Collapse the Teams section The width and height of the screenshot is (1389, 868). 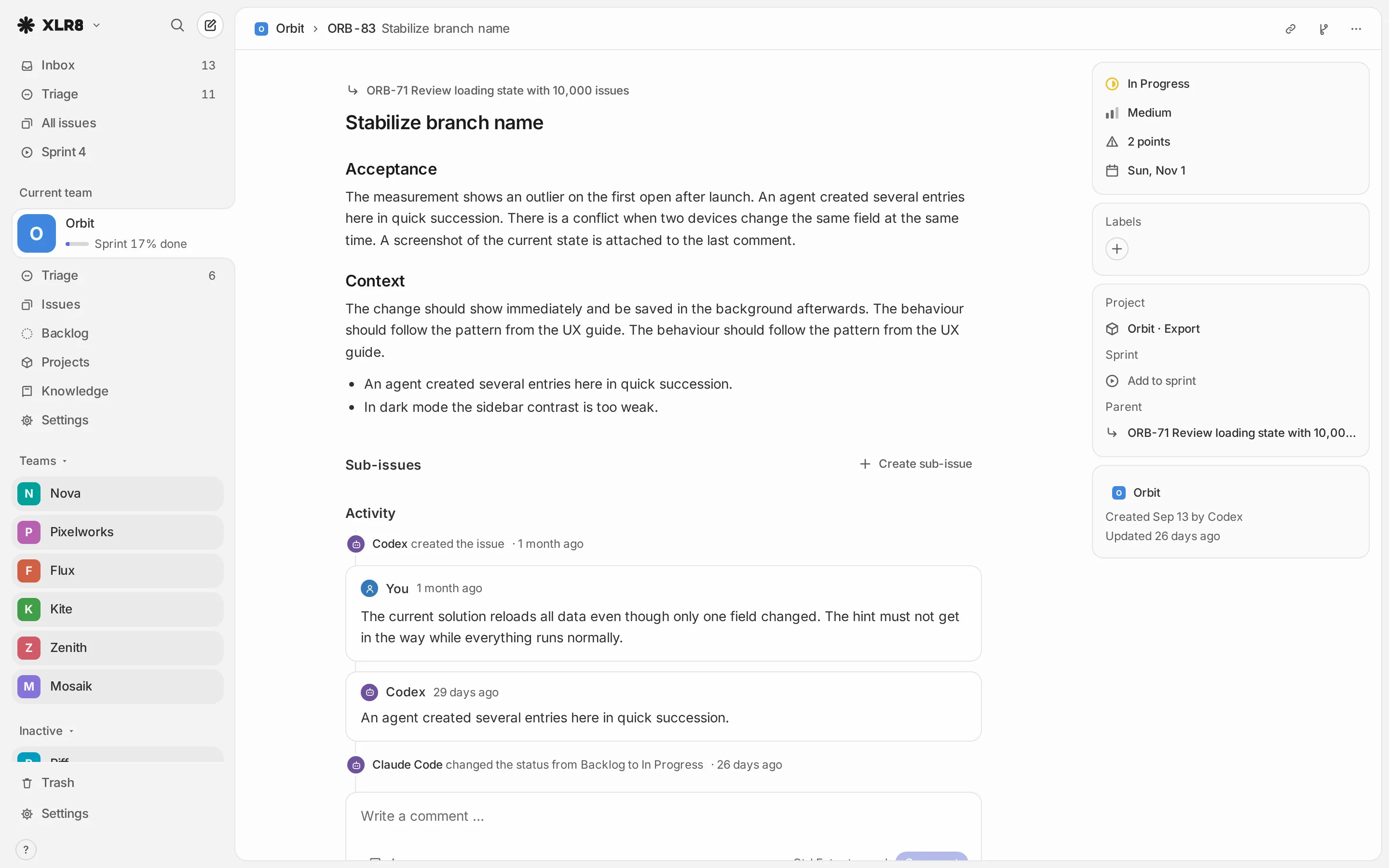coord(43,461)
